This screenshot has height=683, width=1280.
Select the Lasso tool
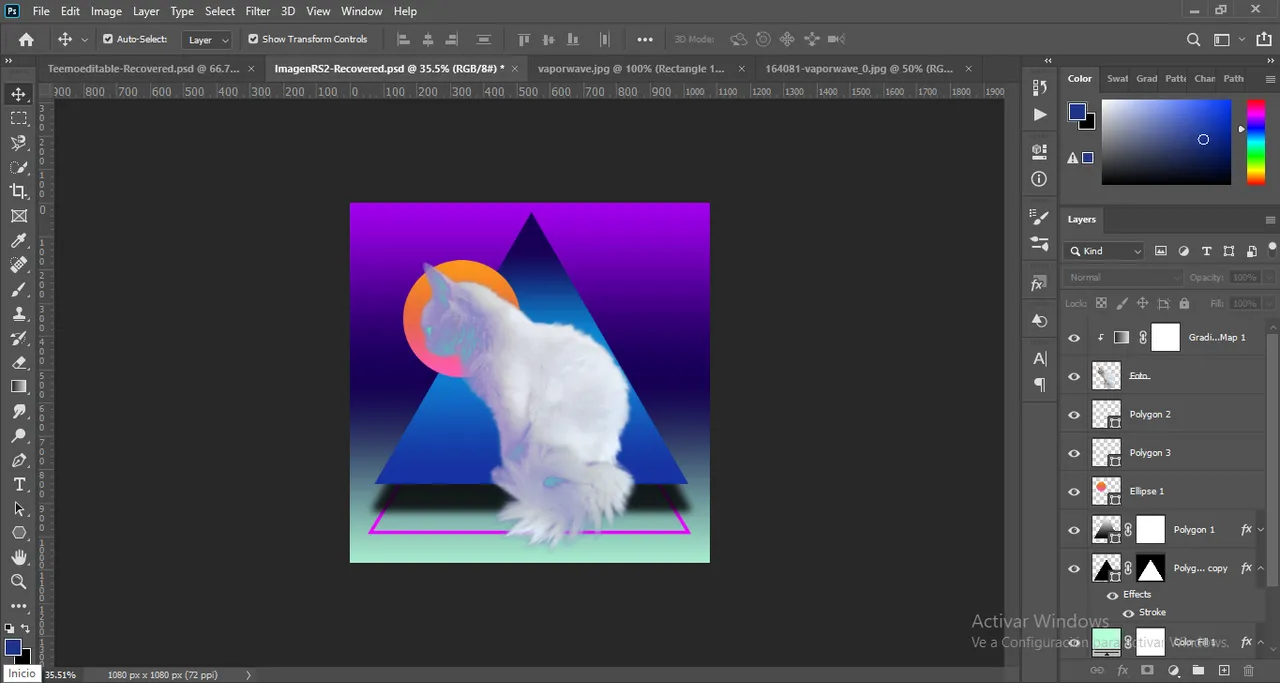pos(19,143)
